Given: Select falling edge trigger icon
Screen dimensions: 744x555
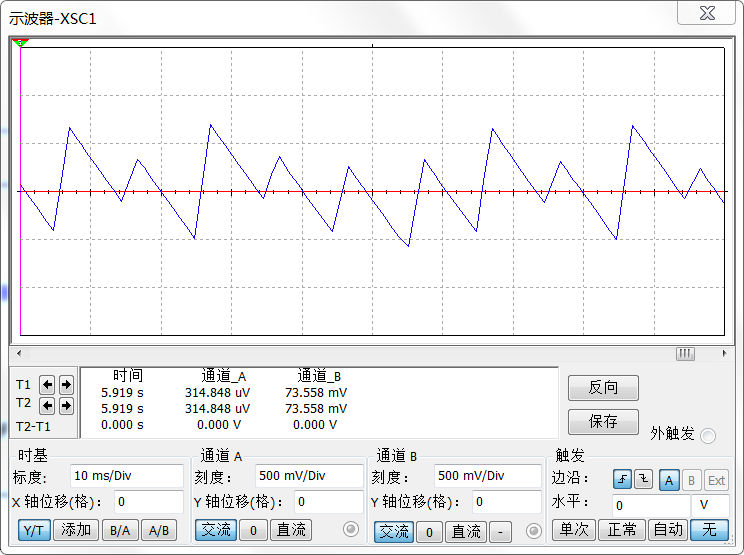Looking at the screenshot, I should (643, 480).
